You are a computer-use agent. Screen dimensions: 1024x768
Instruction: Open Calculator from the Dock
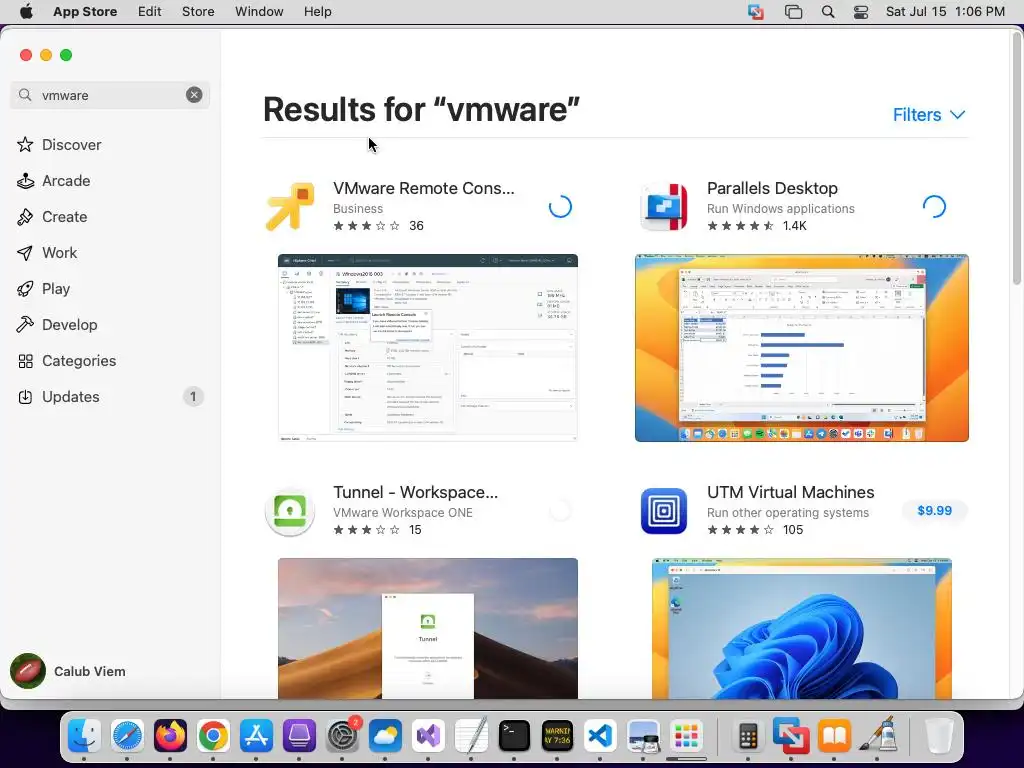pos(748,737)
